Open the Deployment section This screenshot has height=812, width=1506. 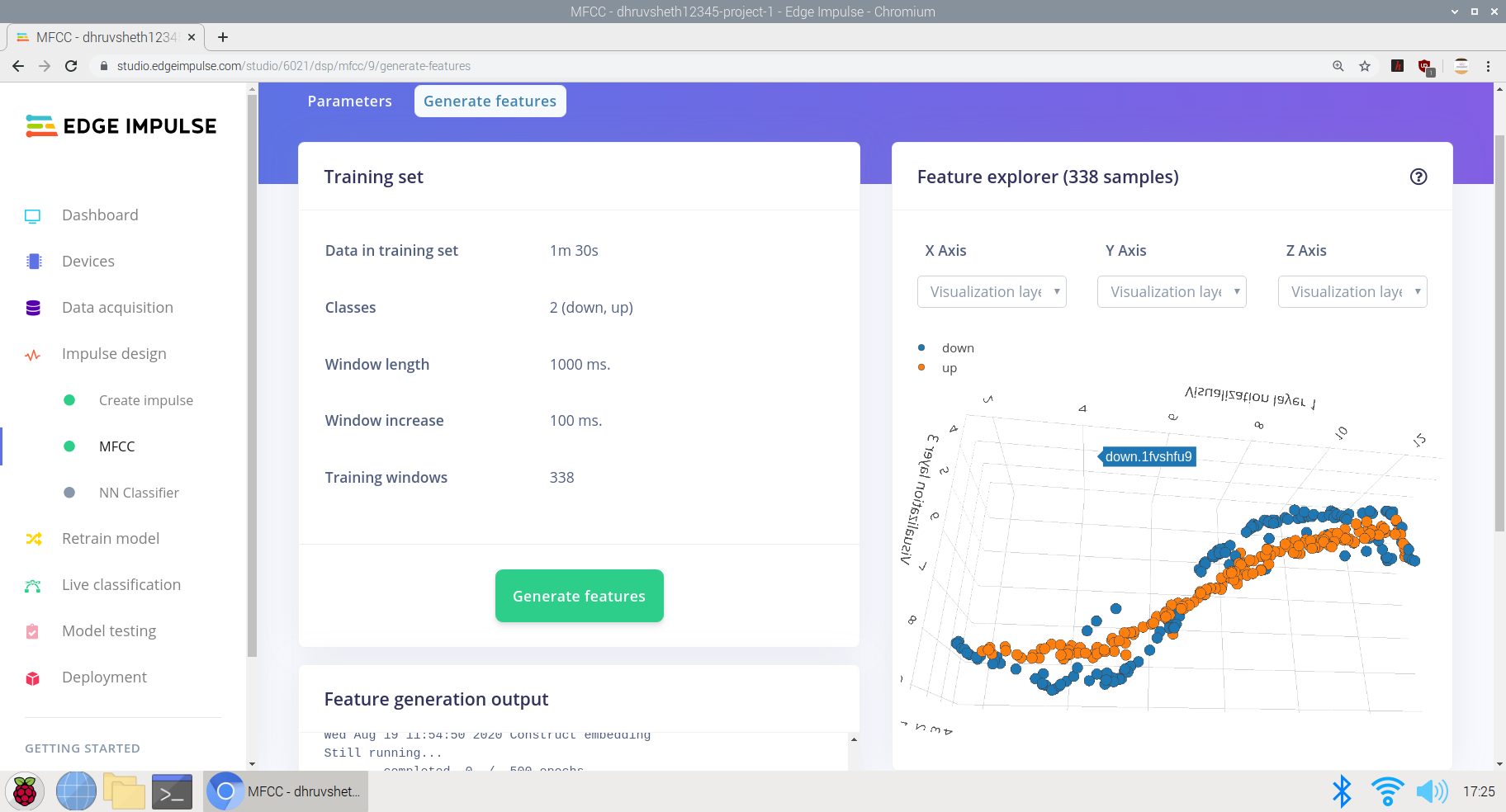click(x=103, y=677)
